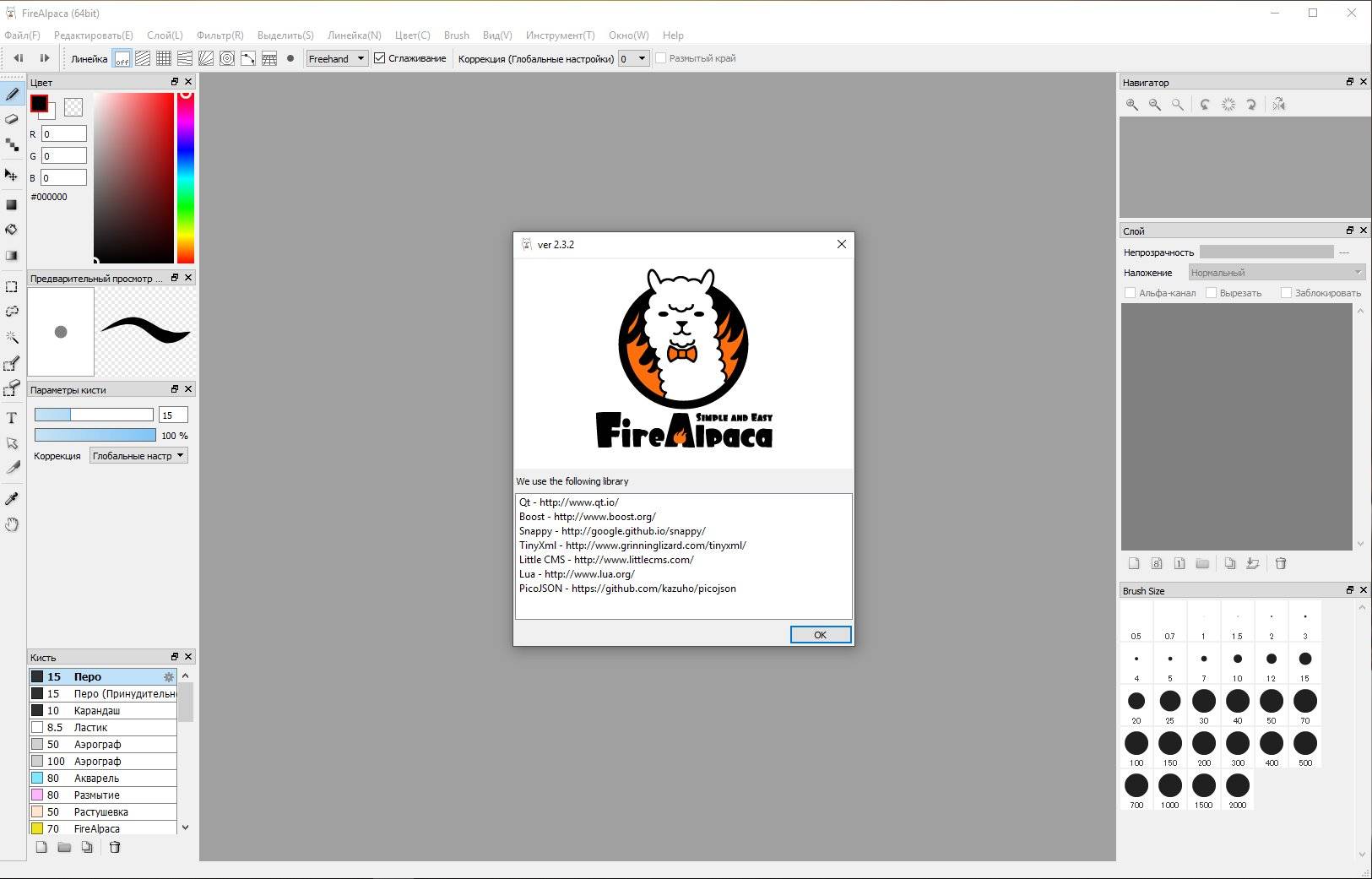Screen dimensions: 1372x879
Task: Turn snap ruler off
Action: (122, 58)
